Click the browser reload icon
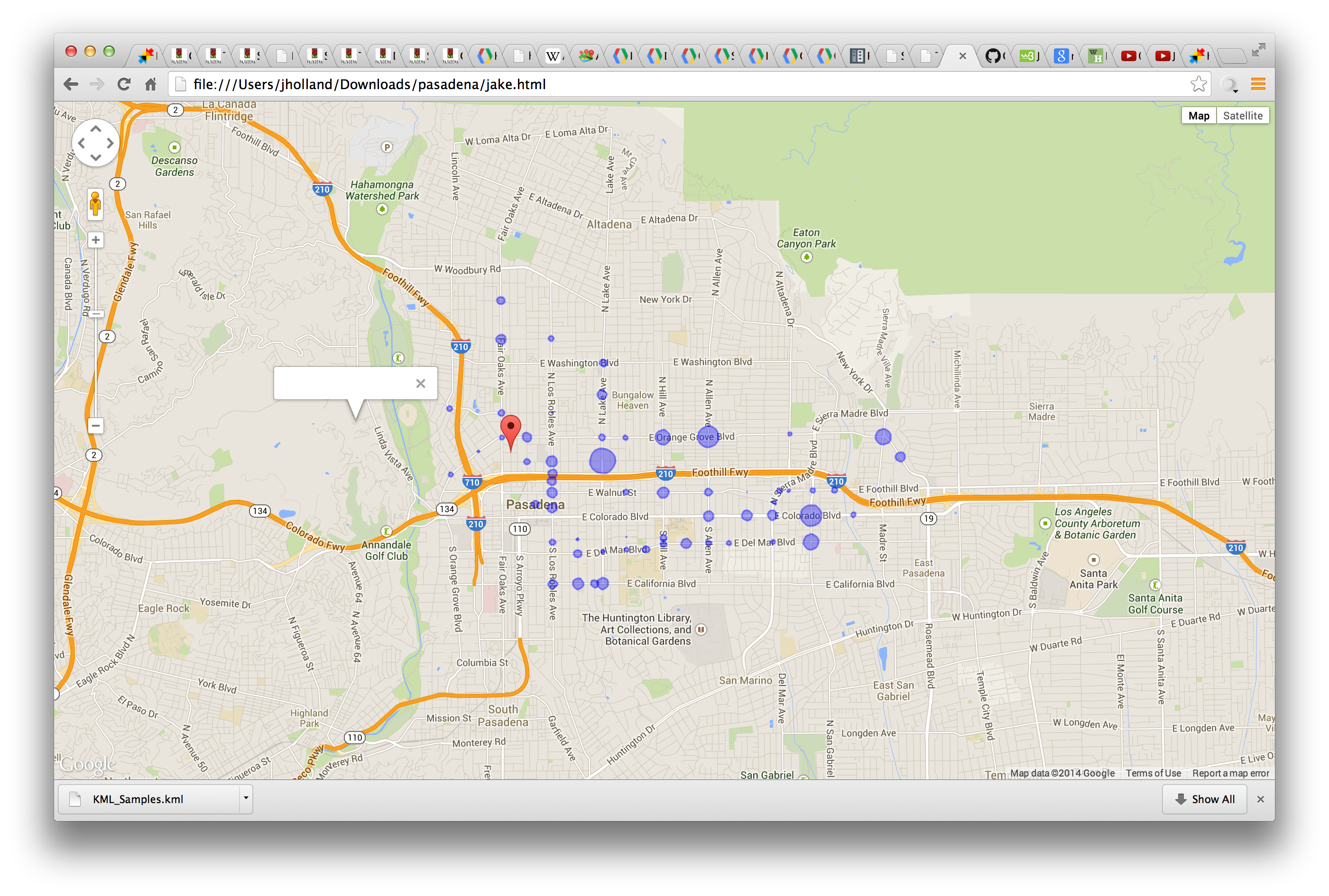Viewport: 1329px width, 896px height. point(123,84)
